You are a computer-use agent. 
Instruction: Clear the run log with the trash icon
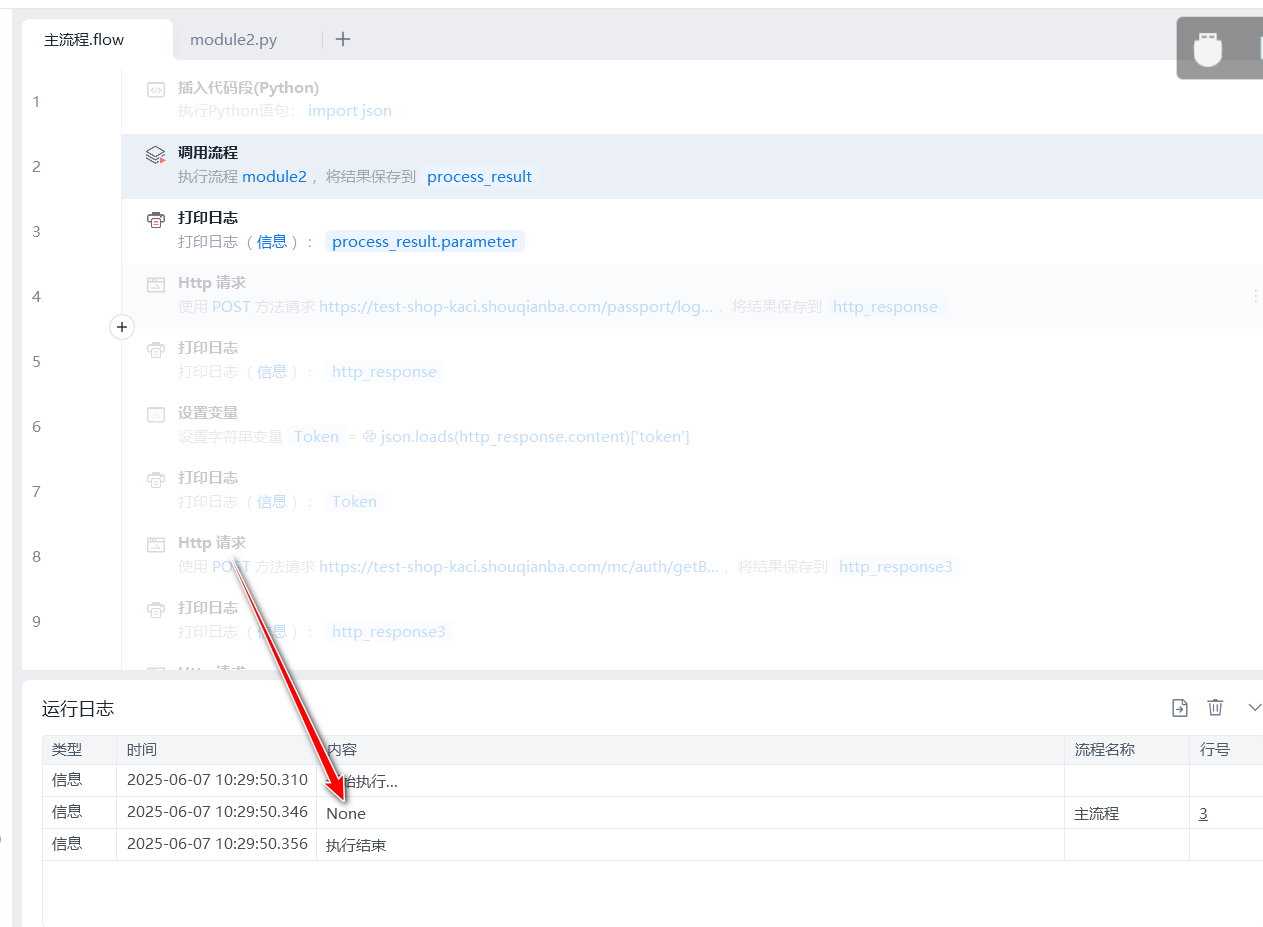coord(1215,708)
